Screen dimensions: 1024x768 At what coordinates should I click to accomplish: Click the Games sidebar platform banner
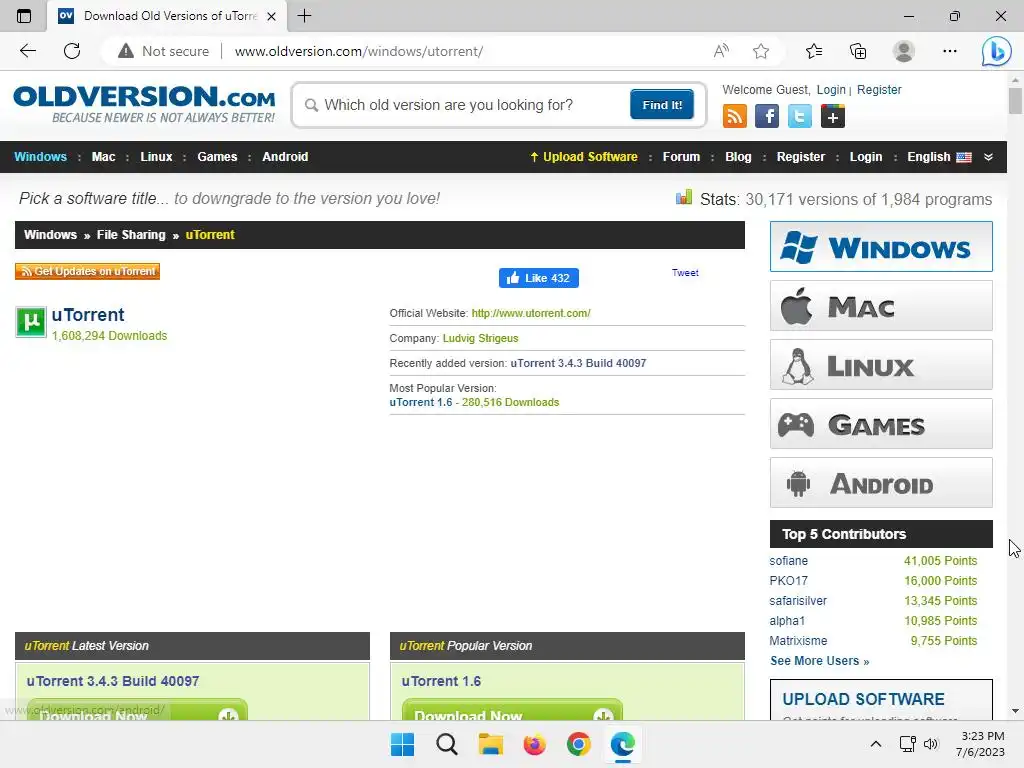[881, 423]
